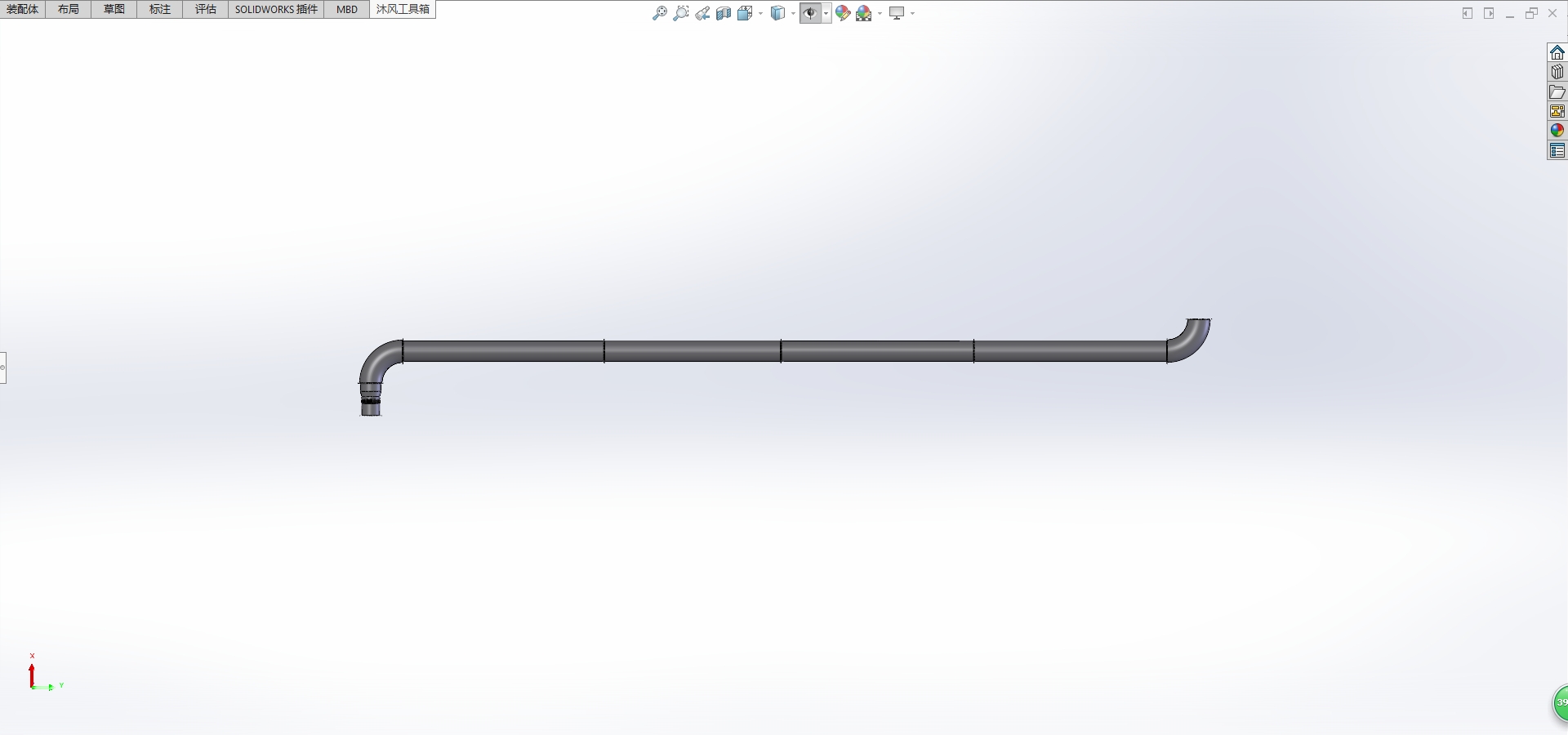The width and height of the screenshot is (1568, 735).
Task: Open the MBD tab
Action: [x=347, y=9]
